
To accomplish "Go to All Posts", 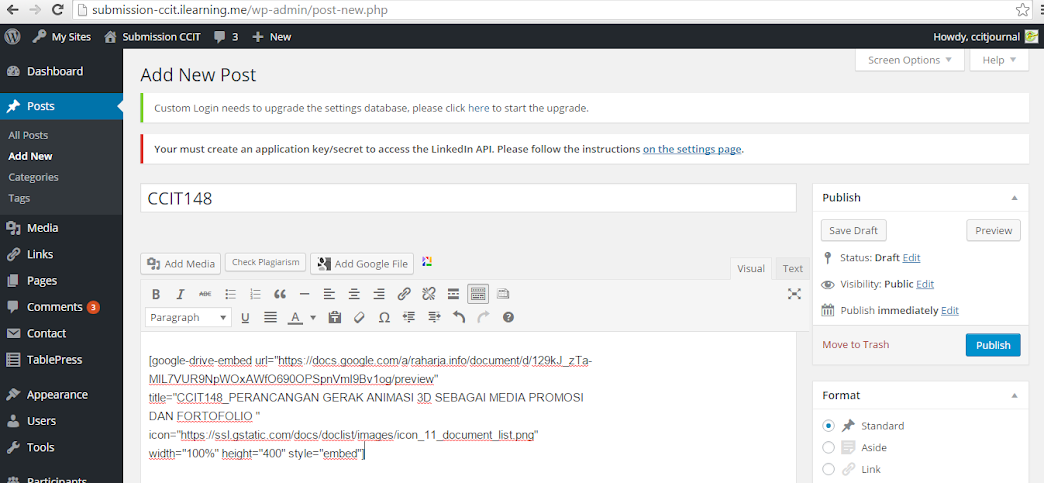I will (28, 135).
